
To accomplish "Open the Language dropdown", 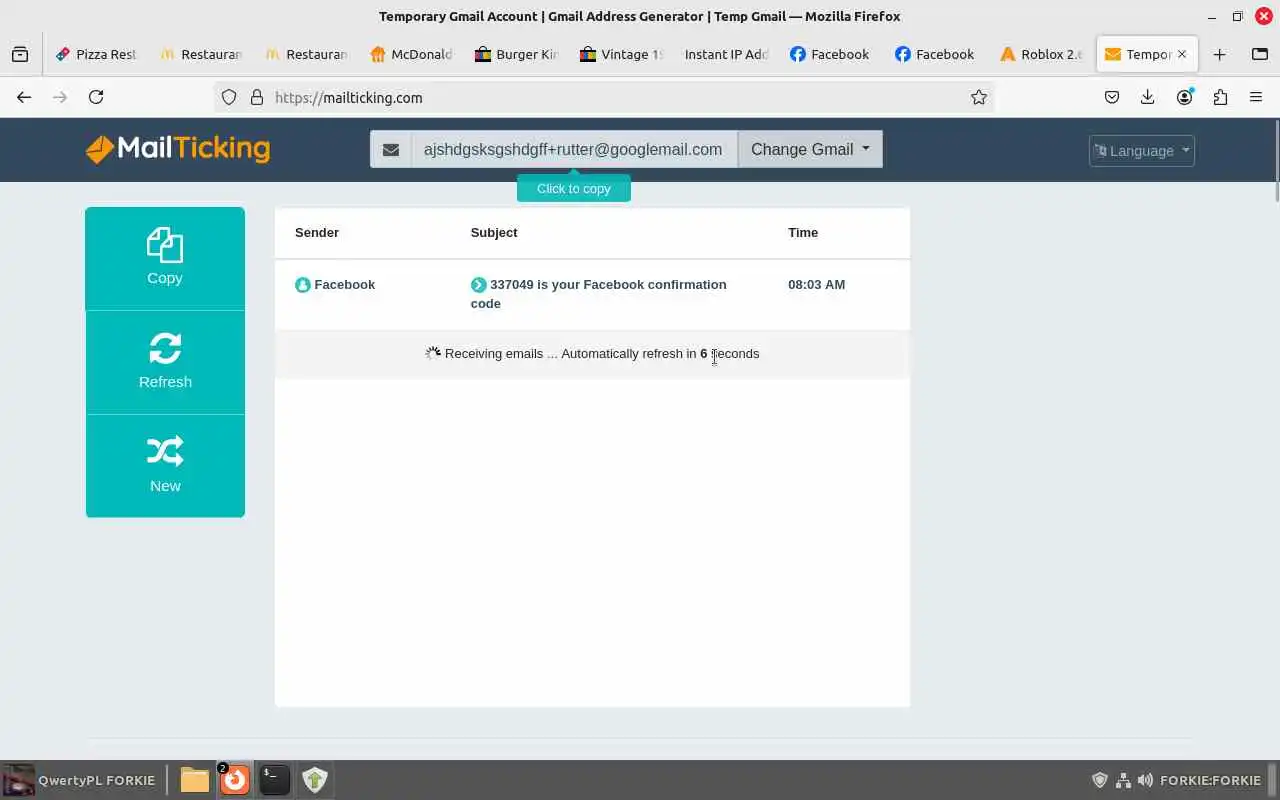I will pyautogui.click(x=1141, y=151).
